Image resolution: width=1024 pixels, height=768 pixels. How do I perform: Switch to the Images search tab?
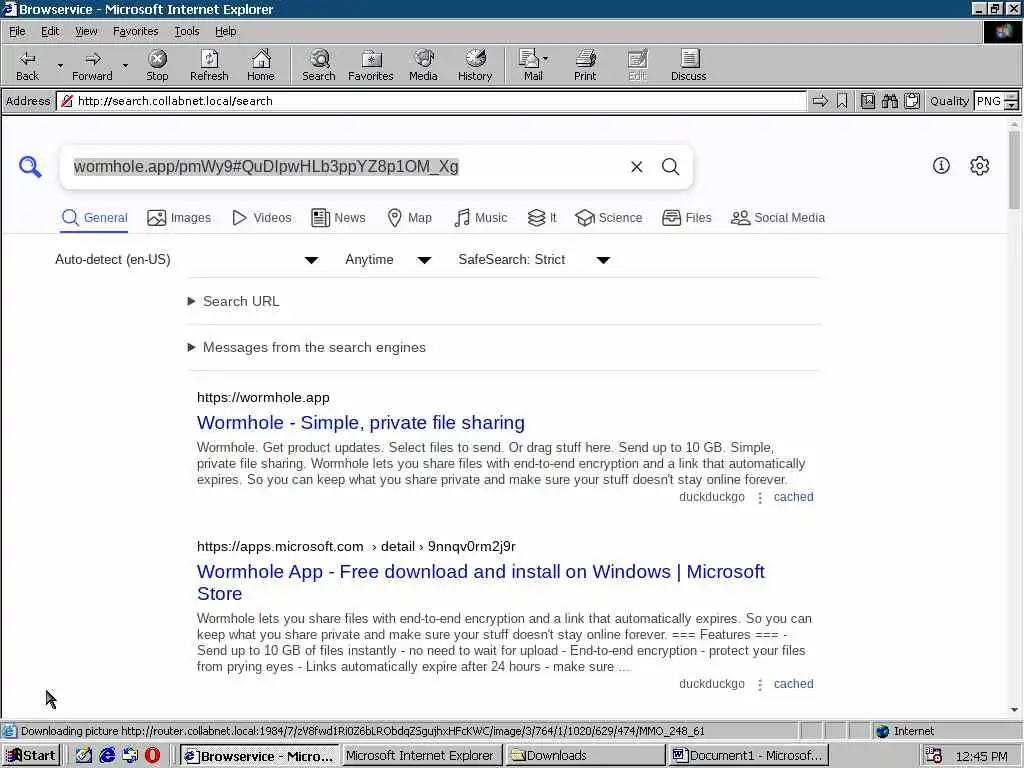(179, 218)
